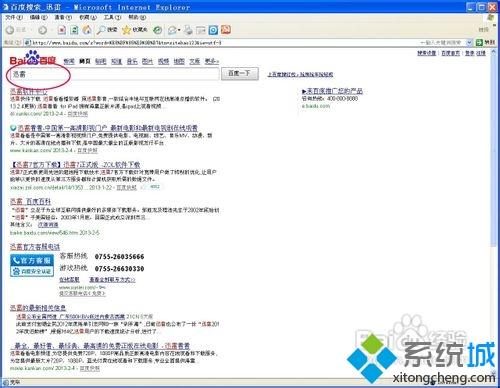Open the 文件(F) menu
The image size is (500, 388).
(x=14, y=17)
